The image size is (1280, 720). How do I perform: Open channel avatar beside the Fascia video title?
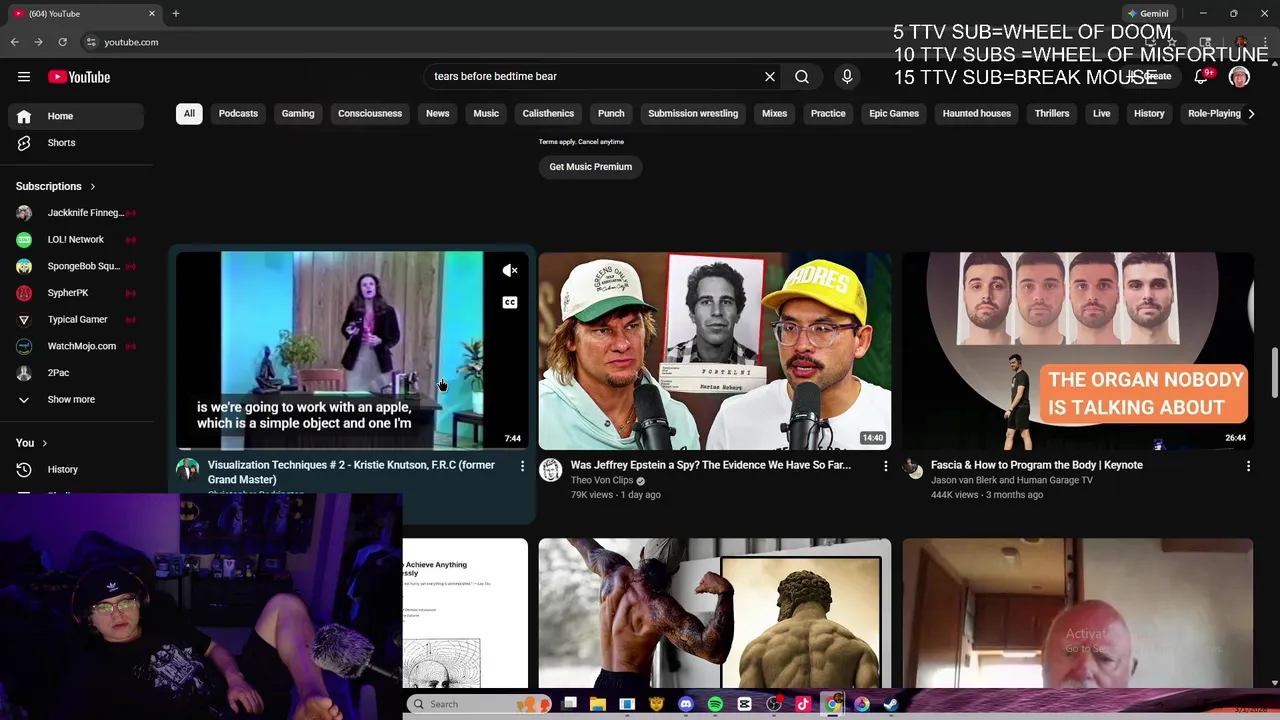914,470
